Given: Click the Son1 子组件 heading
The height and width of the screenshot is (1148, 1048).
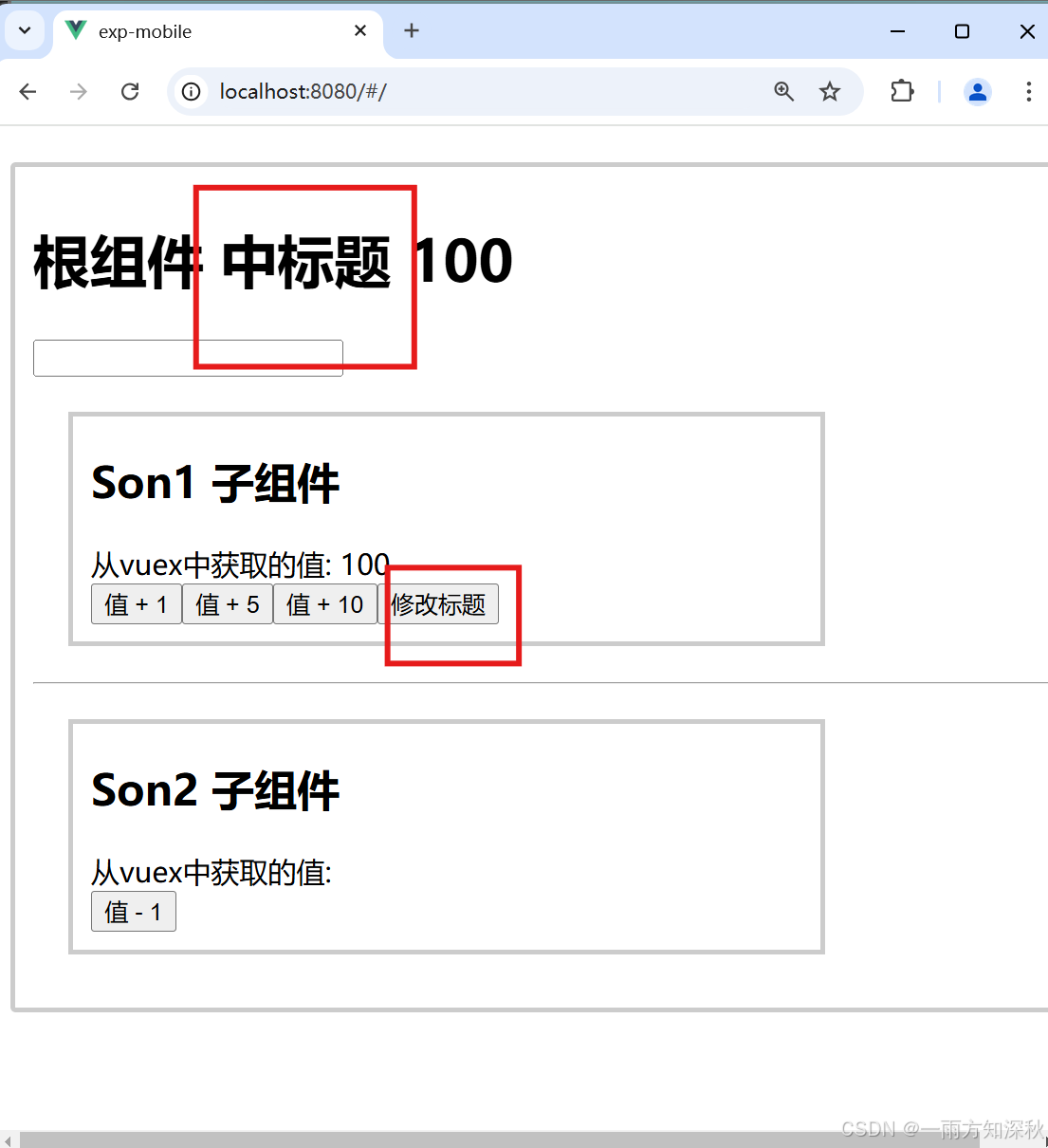Looking at the screenshot, I should pyautogui.click(x=215, y=483).
